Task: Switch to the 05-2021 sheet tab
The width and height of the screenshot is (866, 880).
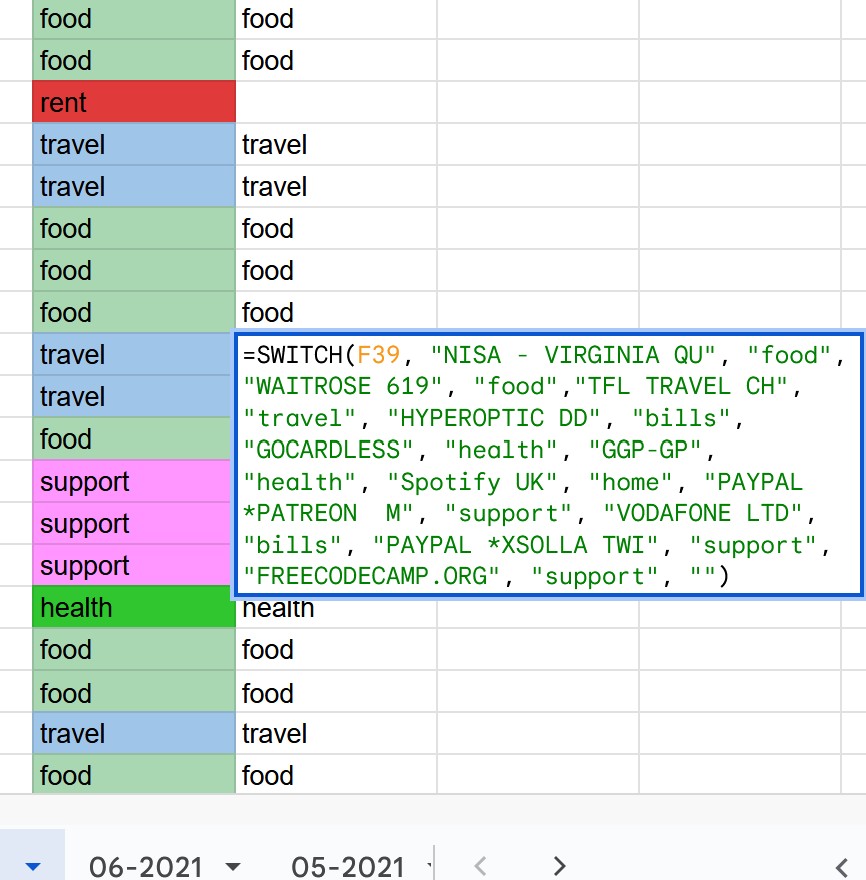Action: (x=347, y=867)
